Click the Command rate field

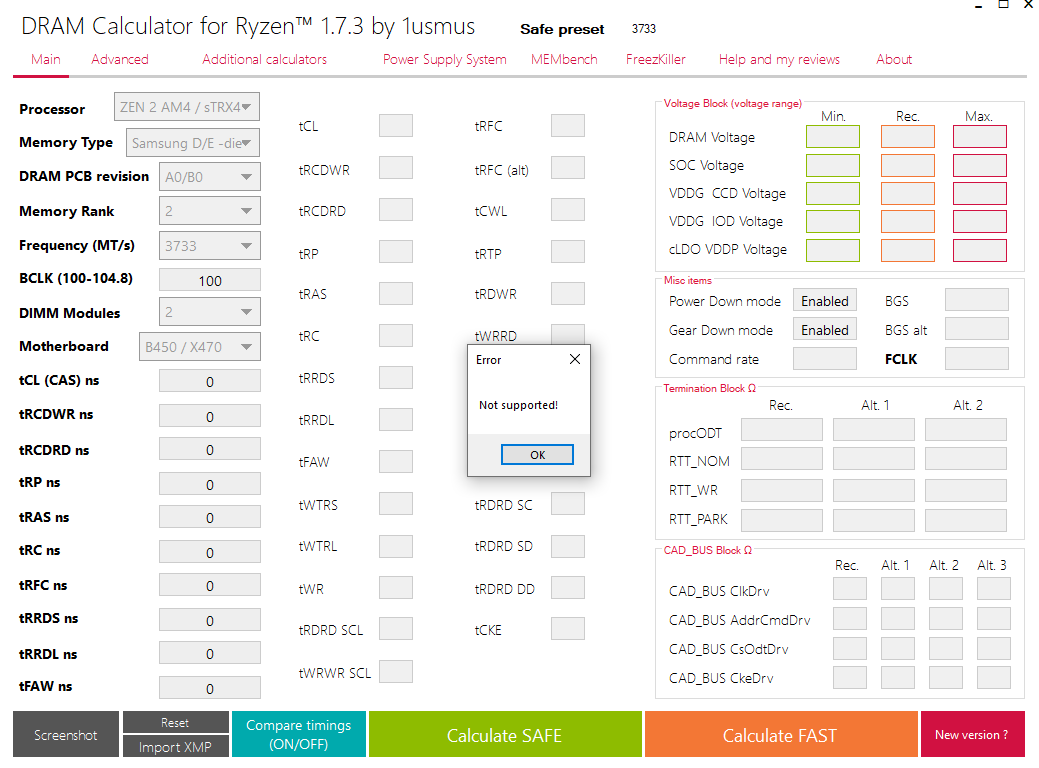824,358
